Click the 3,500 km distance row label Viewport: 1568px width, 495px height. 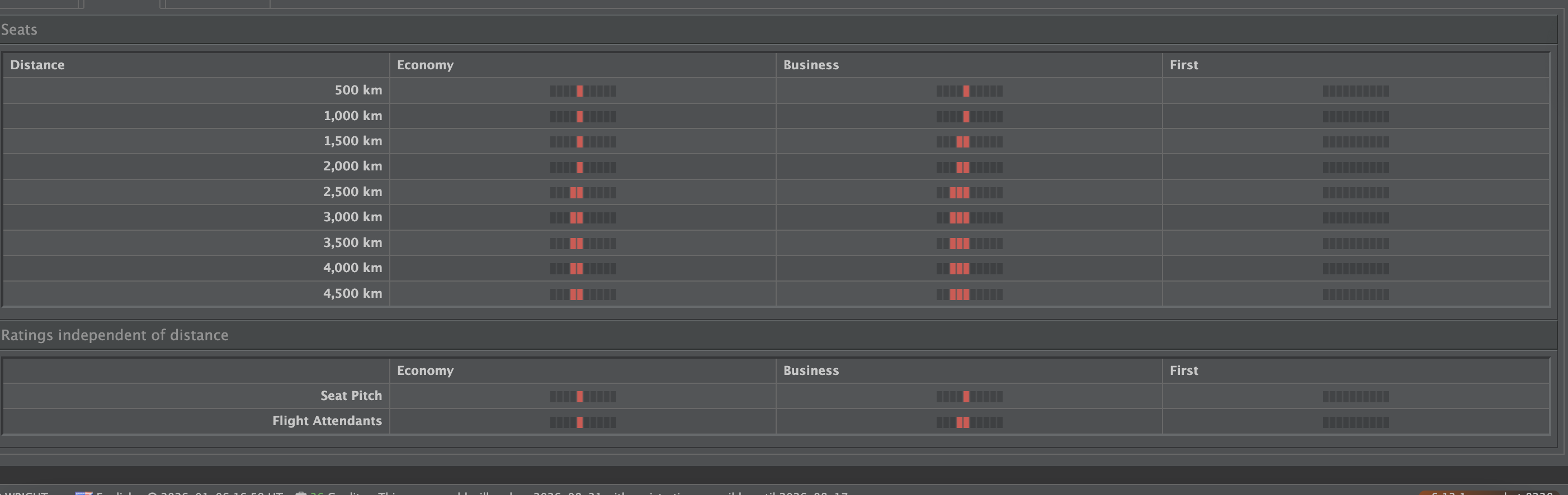click(x=352, y=242)
